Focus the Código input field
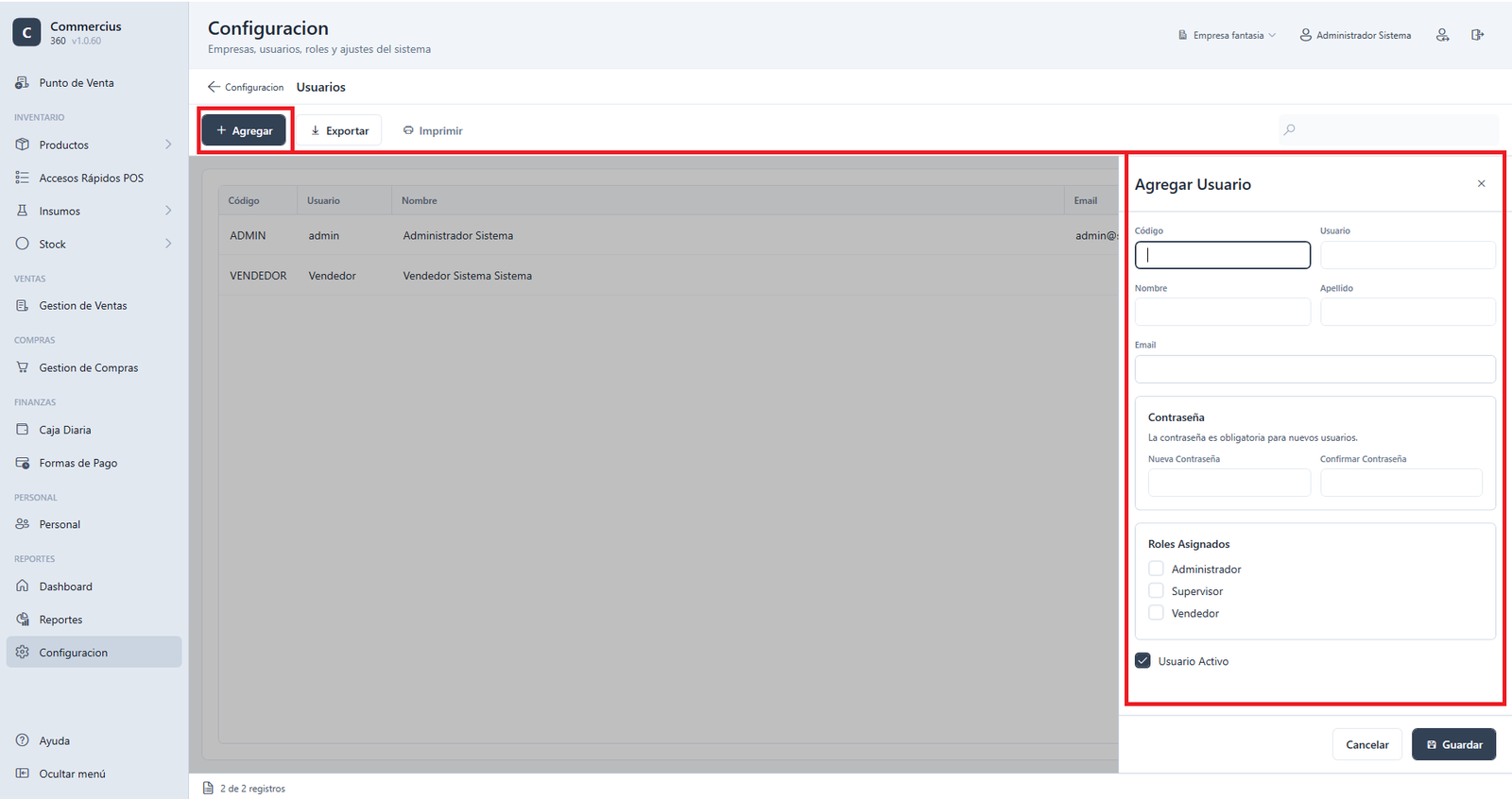Image resolution: width=1512 pixels, height=799 pixels. pos(1223,255)
